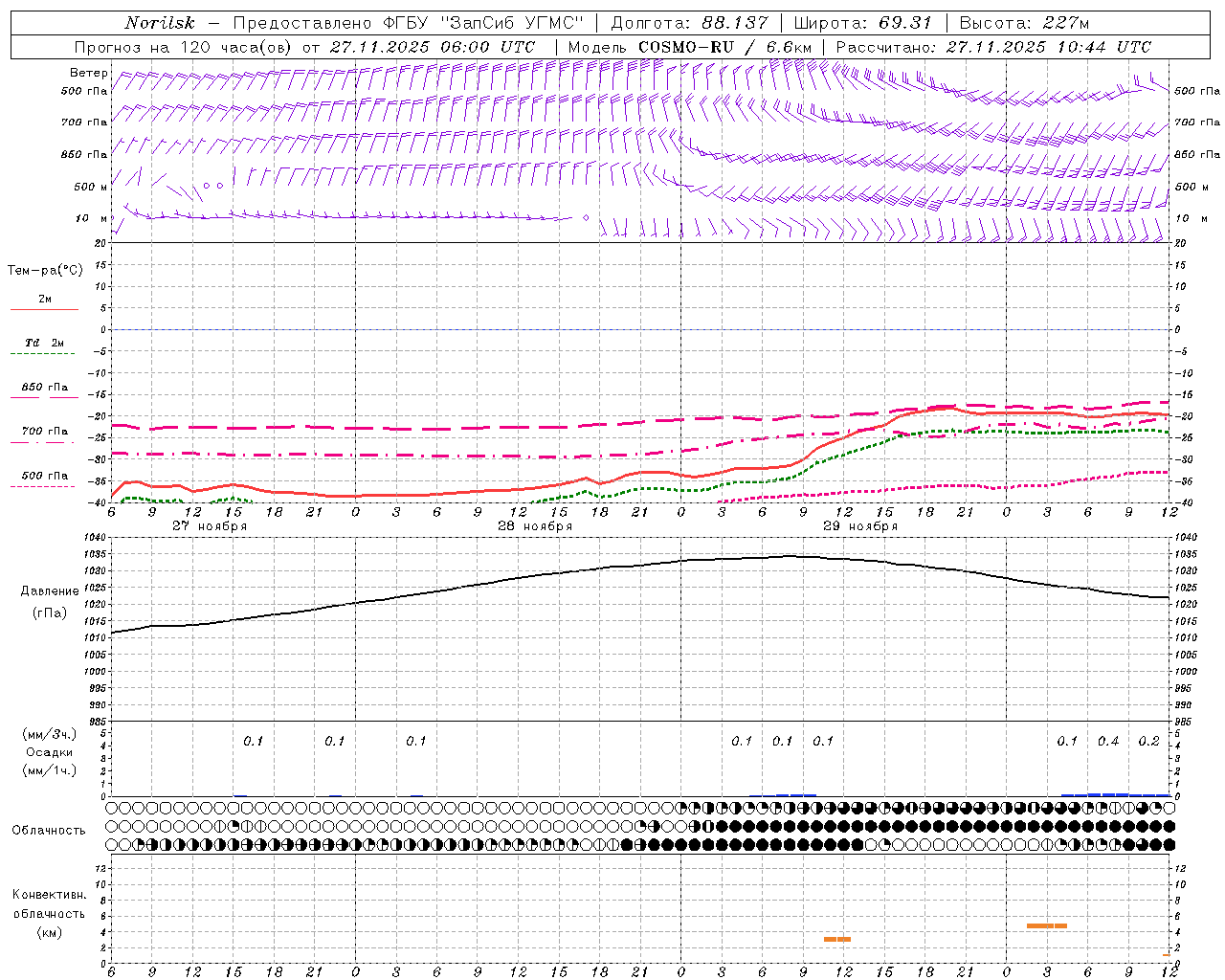The height and width of the screenshot is (980, 1225).
Task: Click the "(км)" convective cloudiness unit label
Action: [x=50, y=932]
